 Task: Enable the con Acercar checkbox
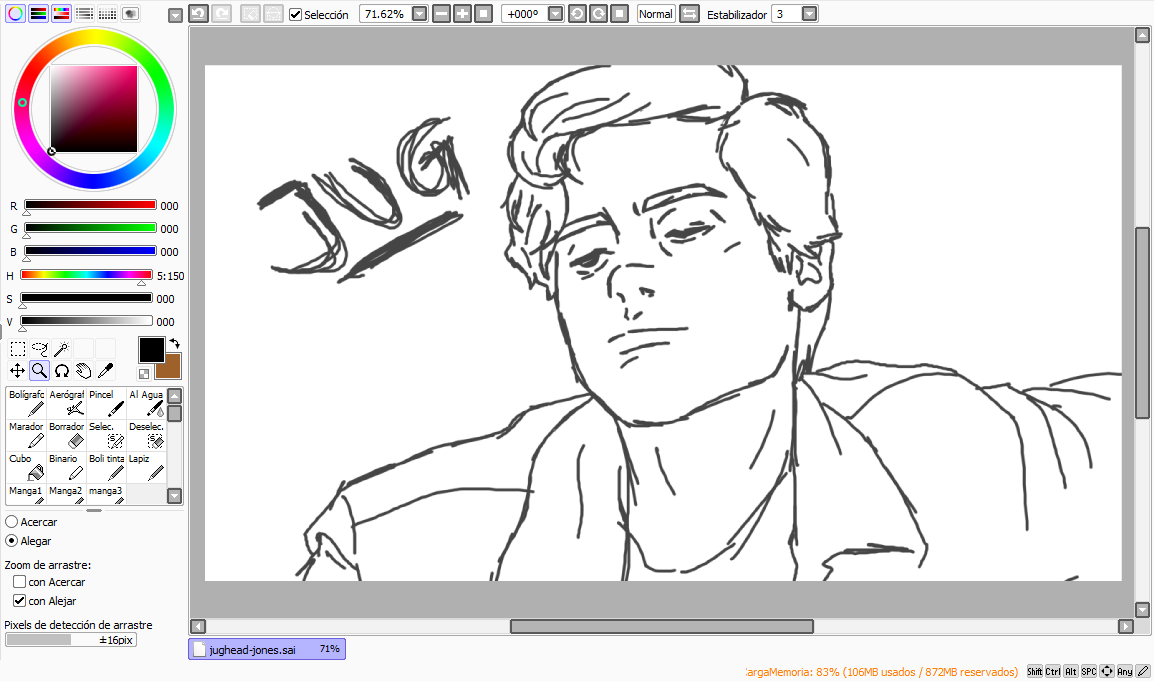click(x=20, y=582)
